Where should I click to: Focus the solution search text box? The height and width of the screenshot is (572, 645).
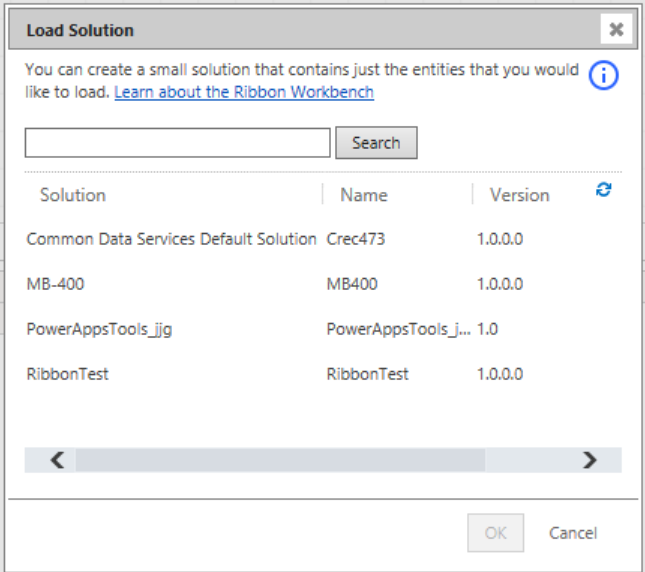pos(177,143)
